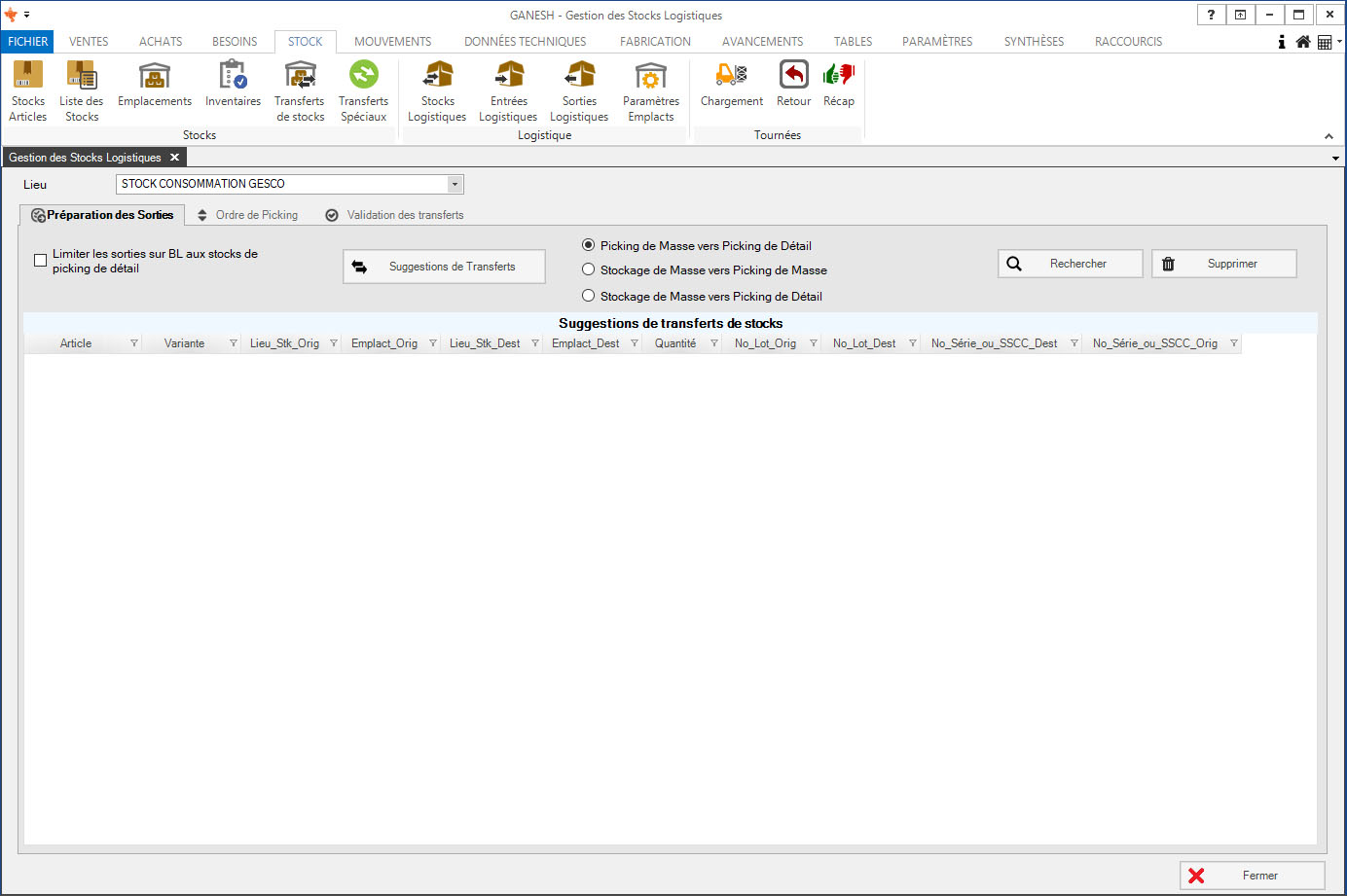Viewport: 1347px width, 896px height.
Task: Close the Gestion des Stocks Logistiques tab
Action: pyautogui.click(x=175, y=158)
